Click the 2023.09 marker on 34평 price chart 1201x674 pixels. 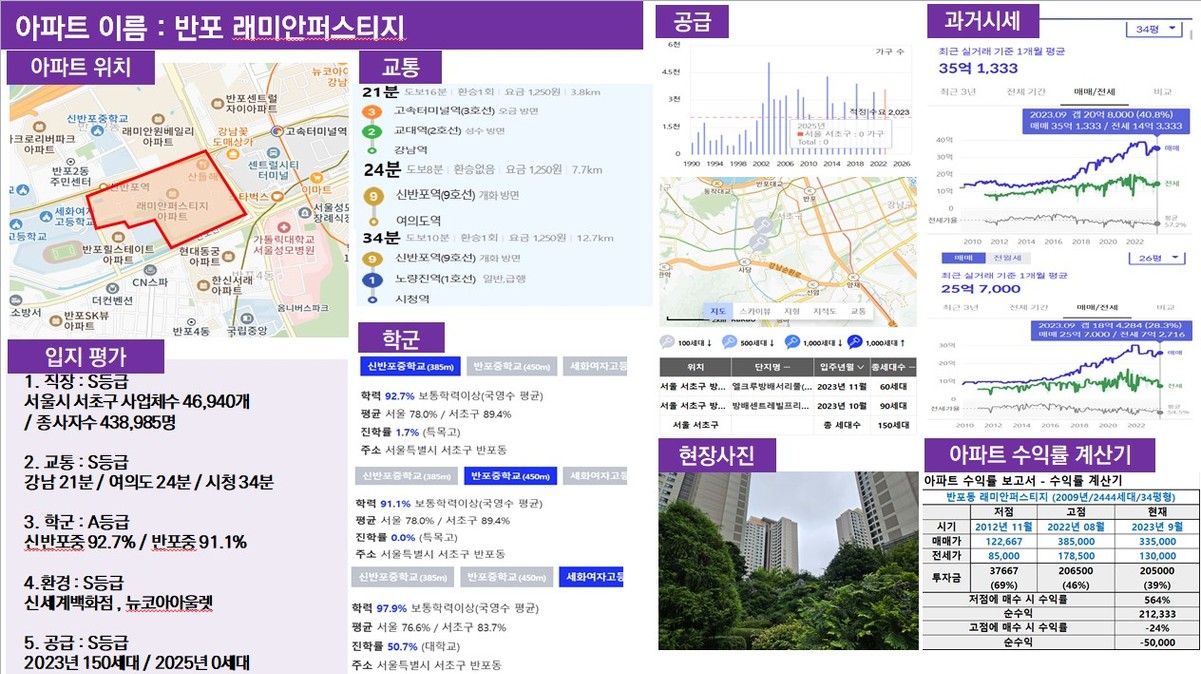point(1159,149)
